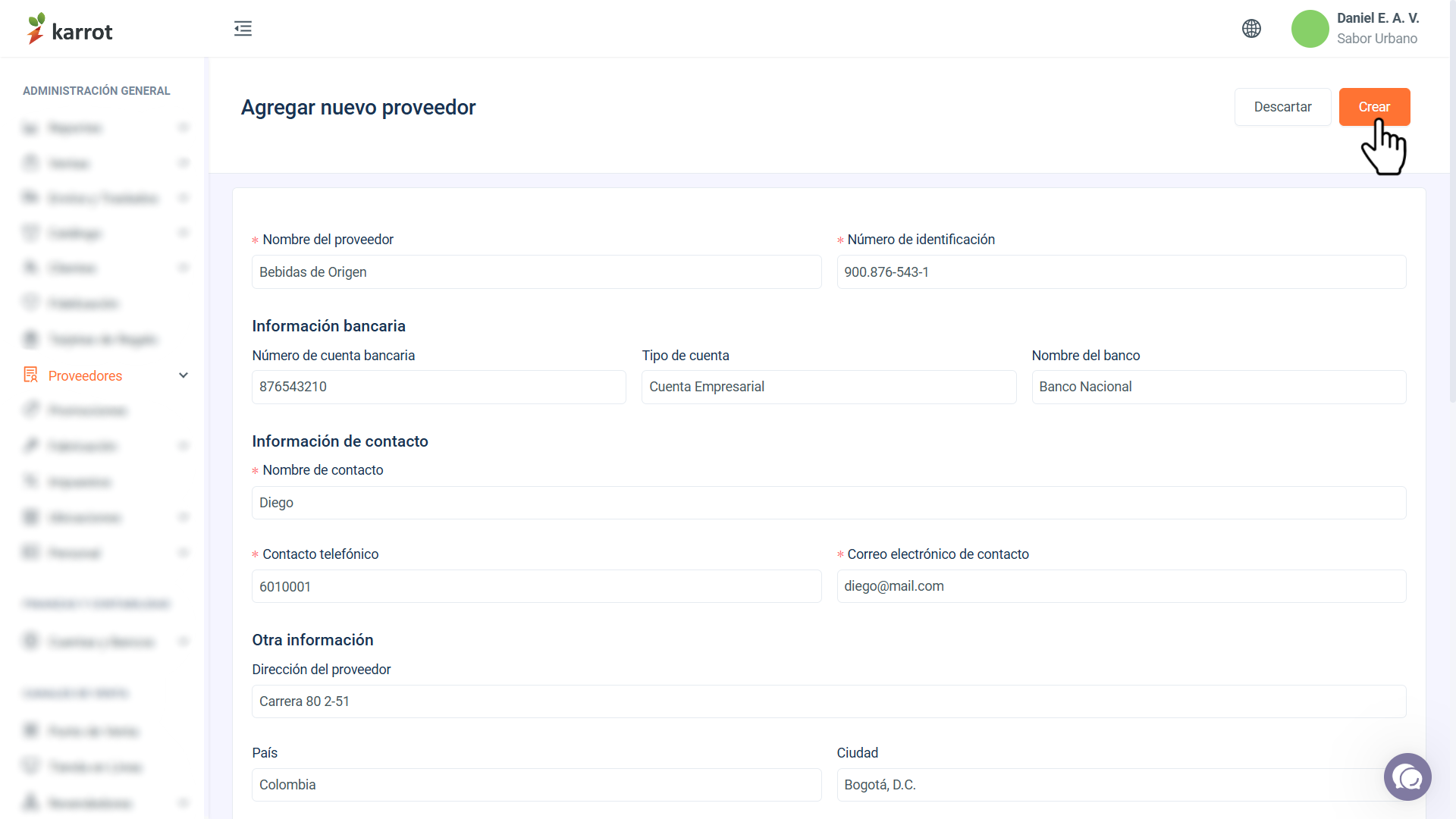Open the language globe icon

point(1251,29)
